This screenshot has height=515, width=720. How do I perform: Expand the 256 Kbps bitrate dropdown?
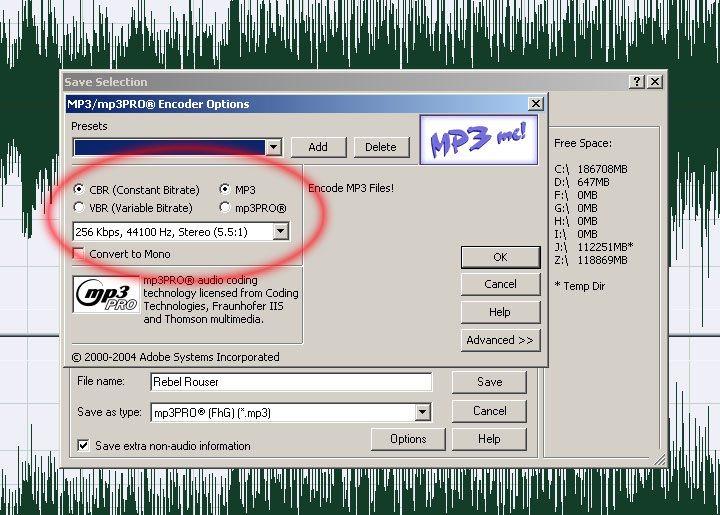pyautogui.click(x=280, y=232)
